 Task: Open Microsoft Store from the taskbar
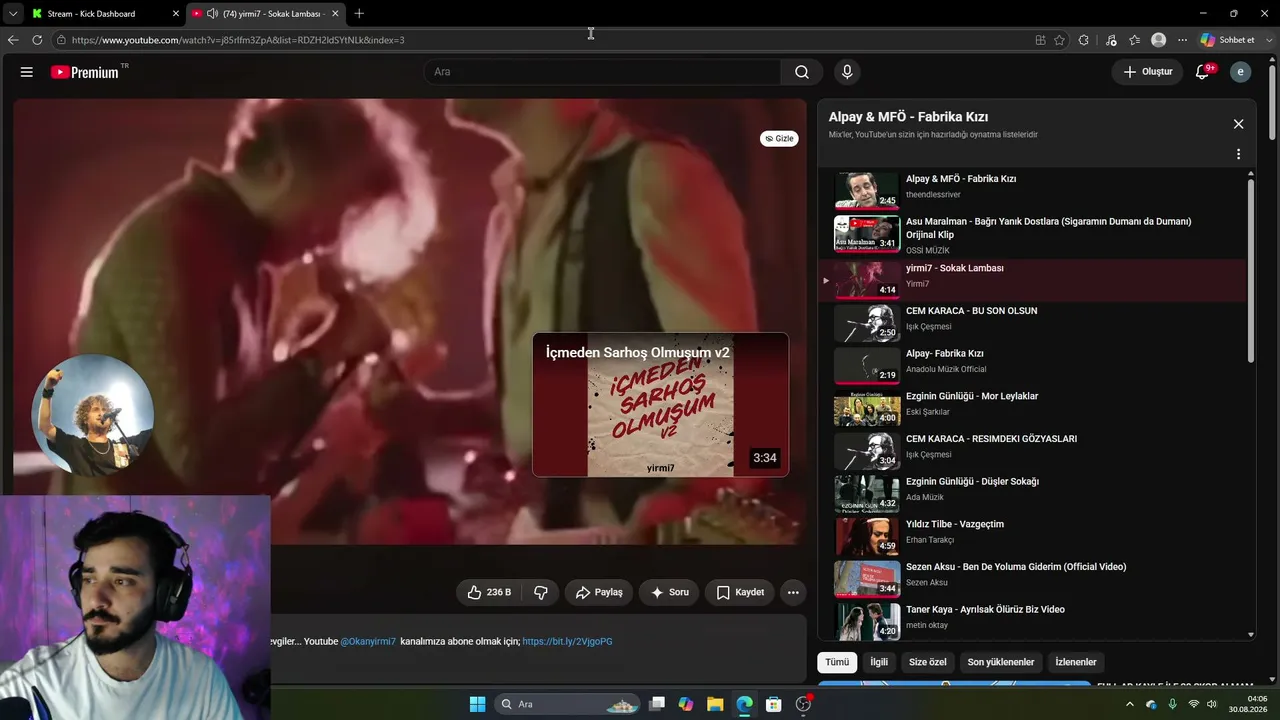click(773, 704)
